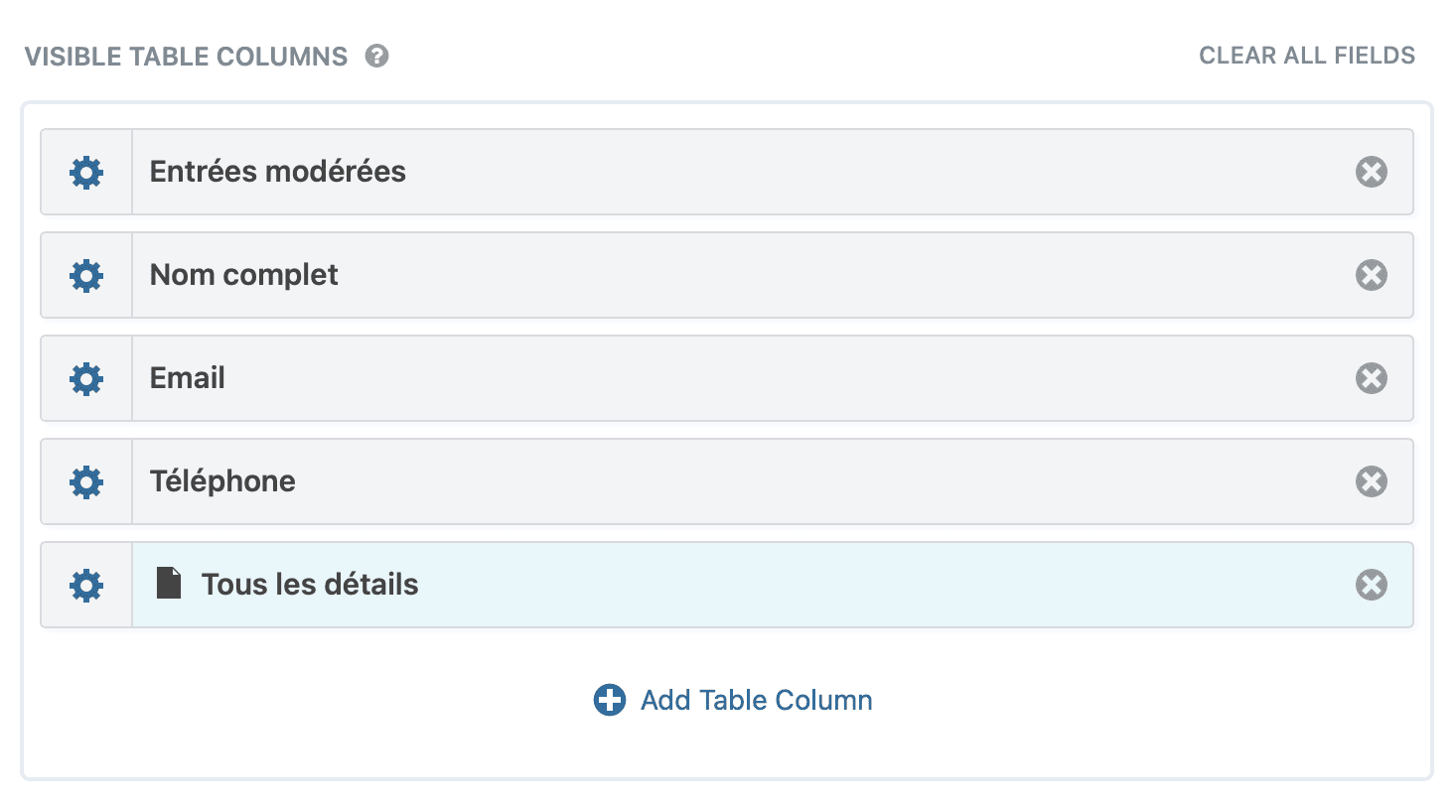The width and height of the screenshot is (1456, 812).
Task: Open settings for Entrées modérées column
Action: pyautogui.click(x=85, y=172)
